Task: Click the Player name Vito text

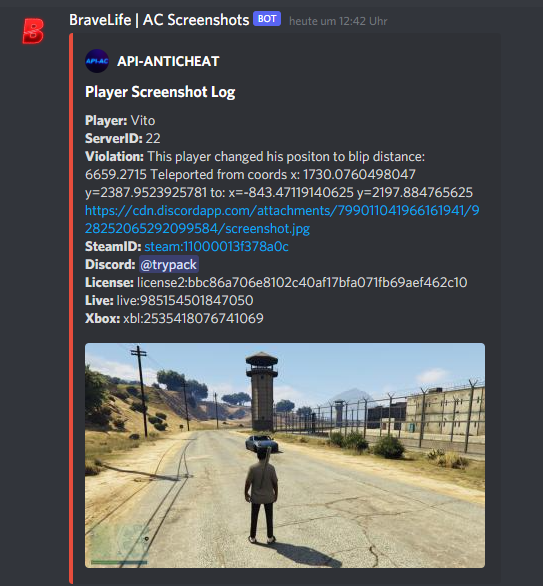Action: click(x=143, y=121)
